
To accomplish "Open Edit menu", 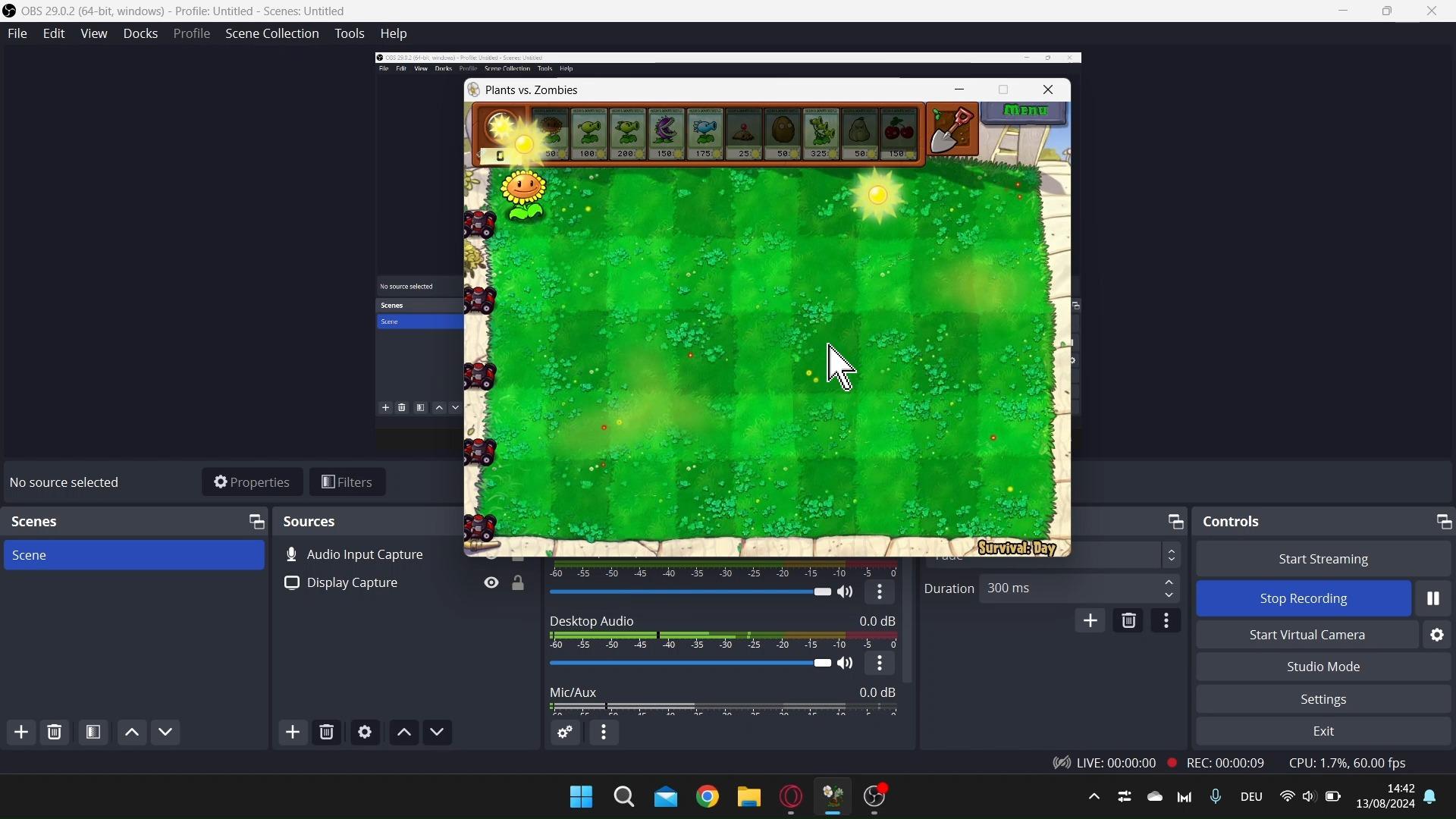I will point(54,33).
